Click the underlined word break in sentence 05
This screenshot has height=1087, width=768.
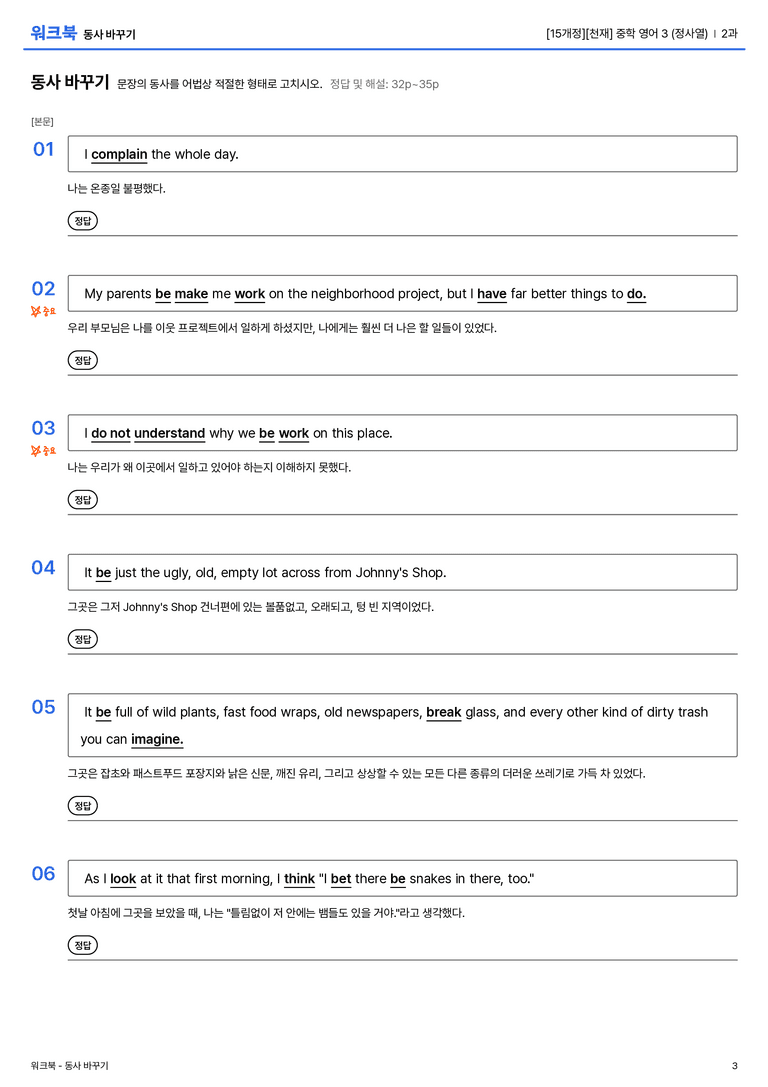[x=444, y=713]
